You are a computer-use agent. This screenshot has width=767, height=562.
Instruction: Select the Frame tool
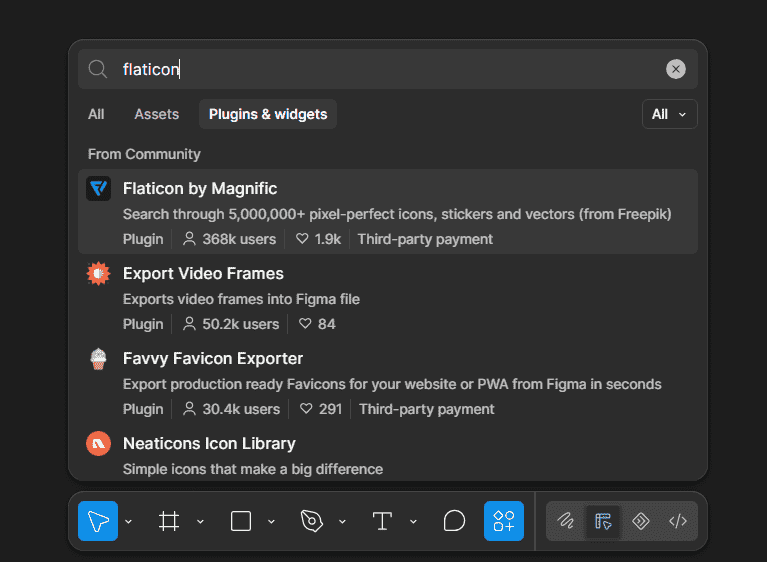point(169,521)
